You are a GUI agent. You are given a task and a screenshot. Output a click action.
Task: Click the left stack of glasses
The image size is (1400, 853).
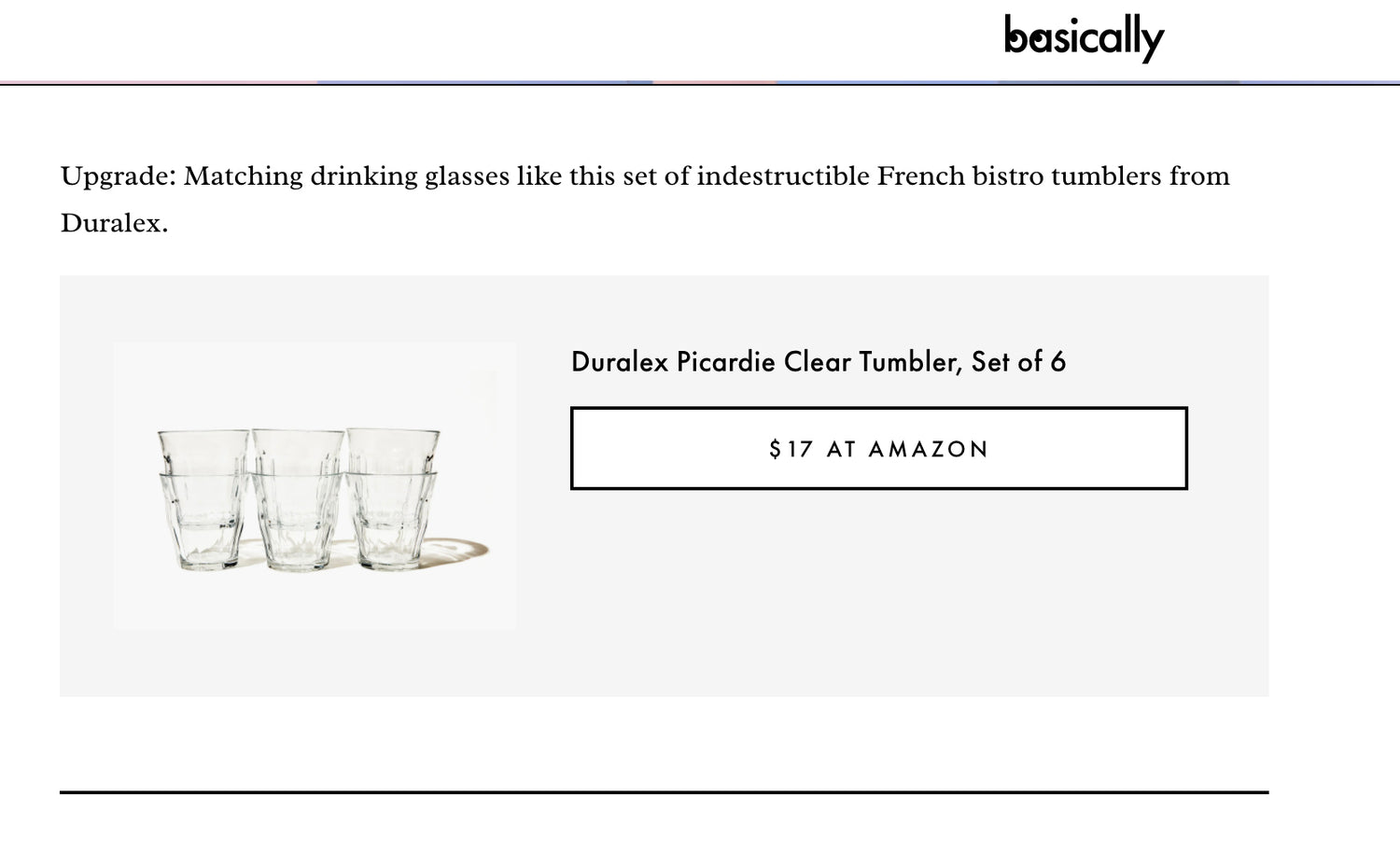[x=203, y=498]
